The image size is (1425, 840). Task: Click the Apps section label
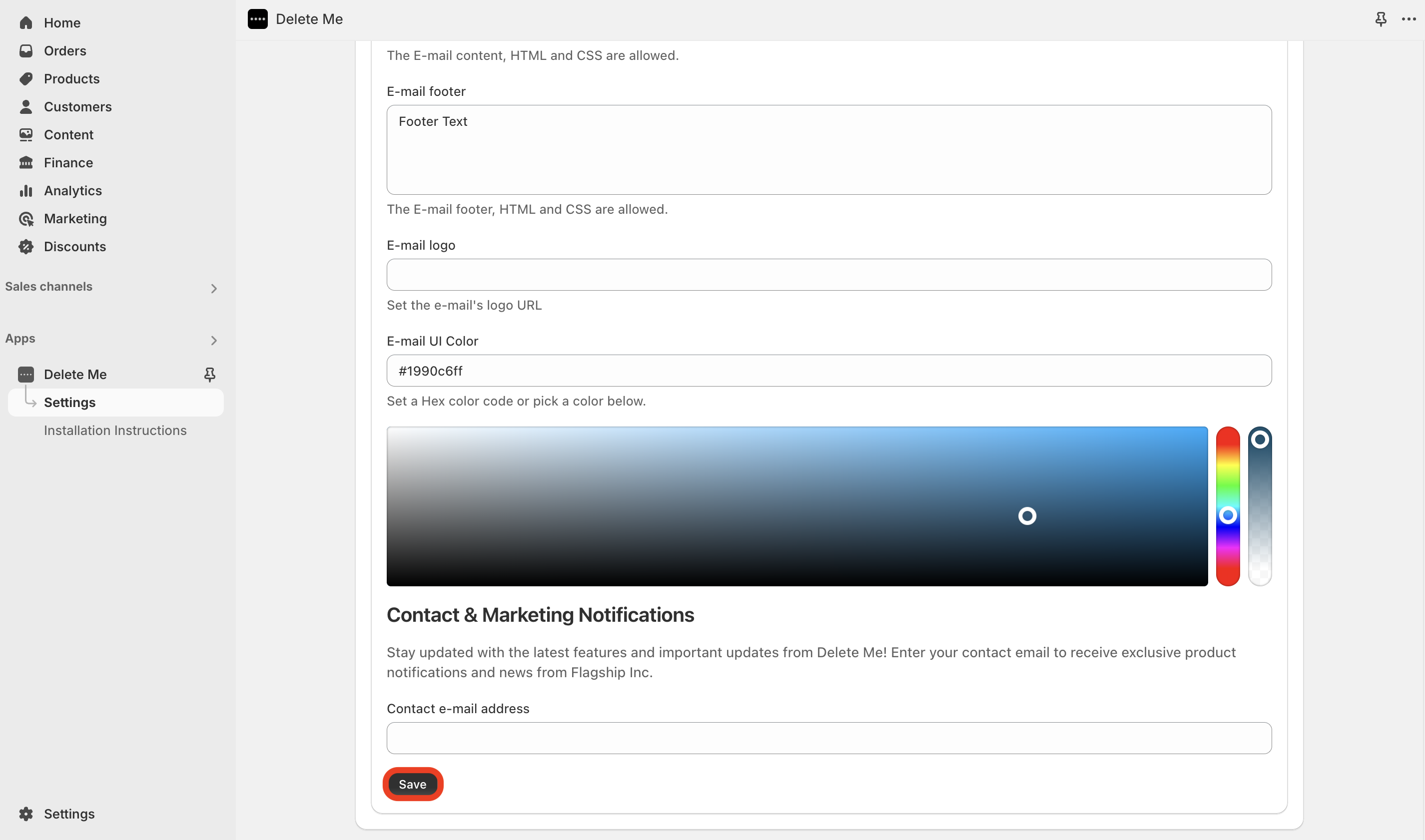[x=20, y=339]
